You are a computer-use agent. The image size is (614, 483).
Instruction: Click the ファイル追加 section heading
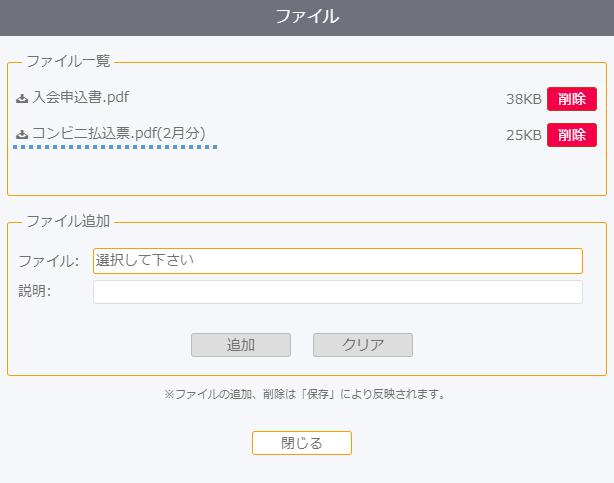68,221
